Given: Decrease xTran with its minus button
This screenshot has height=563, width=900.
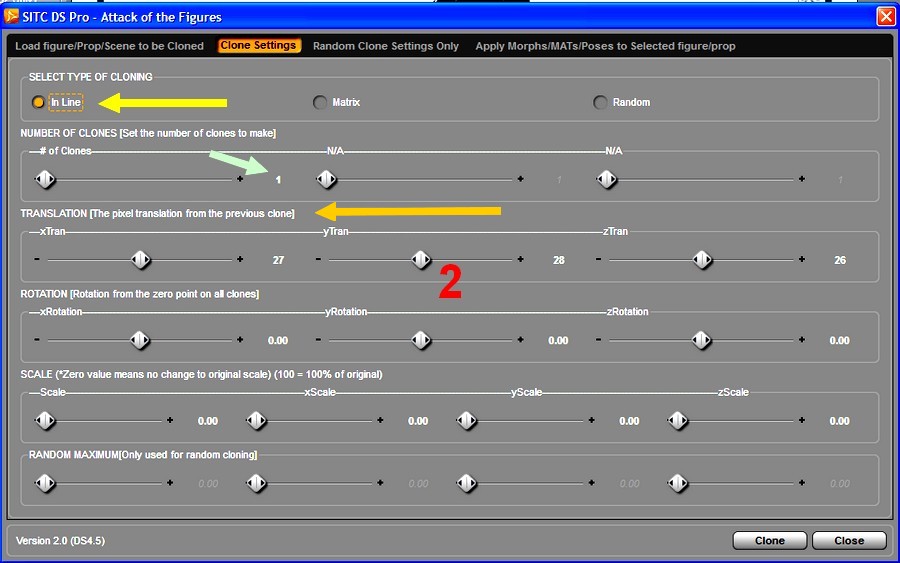Looking at the screenshot, I should pos(37,259).
